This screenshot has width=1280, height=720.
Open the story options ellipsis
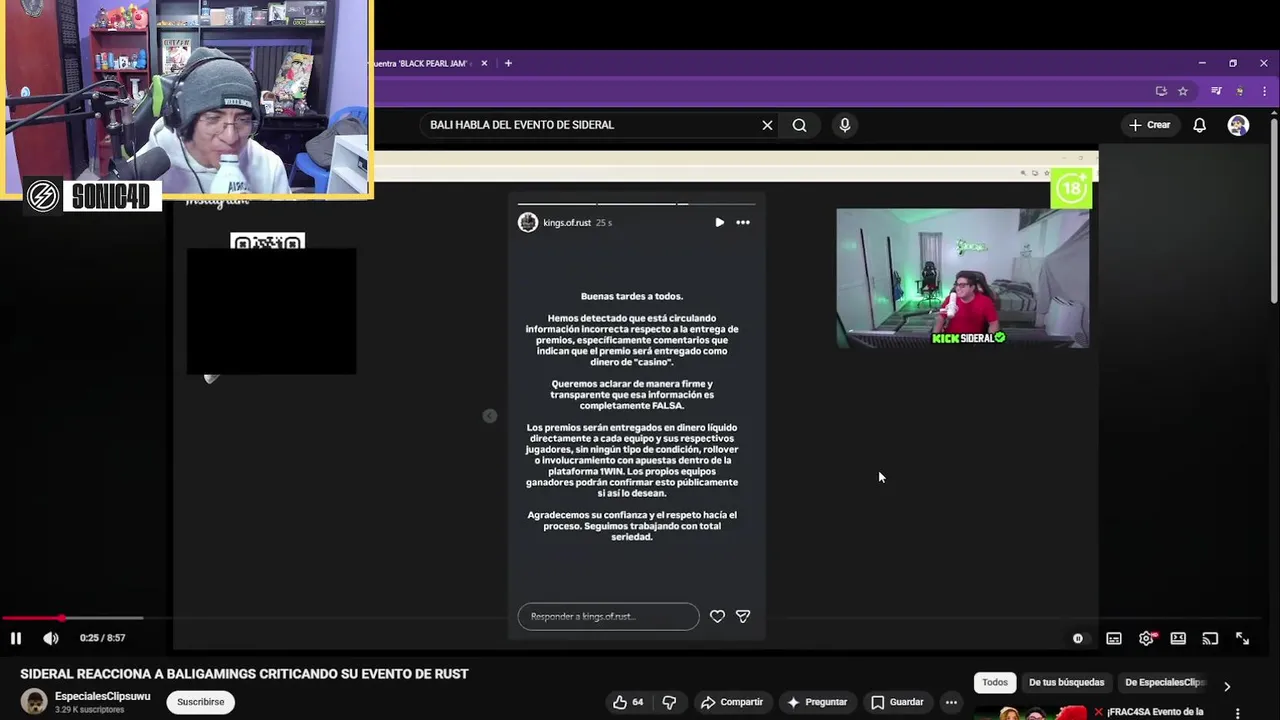point(743,222)
